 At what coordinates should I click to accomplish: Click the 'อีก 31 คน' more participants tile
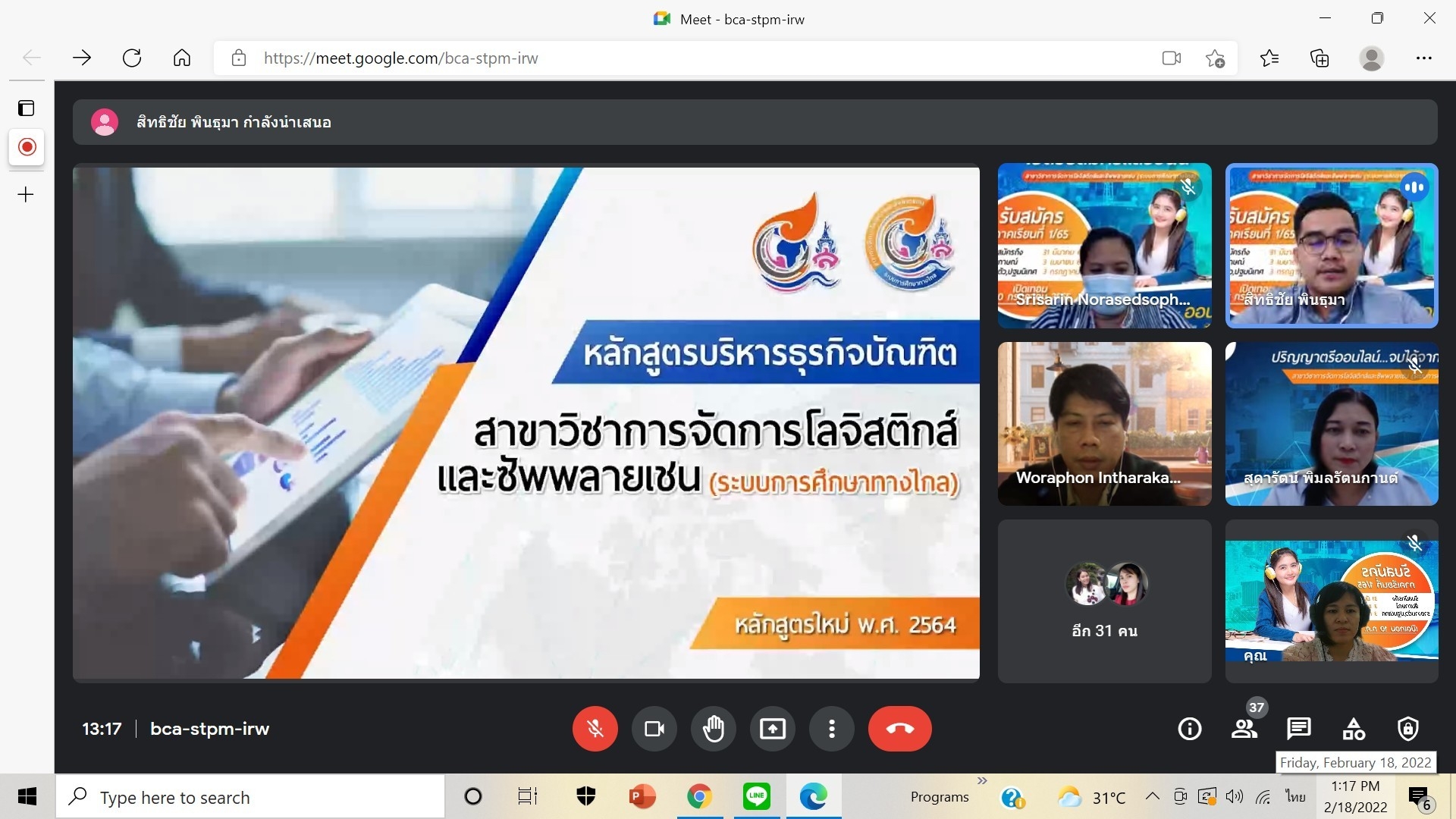(1104, 601)
